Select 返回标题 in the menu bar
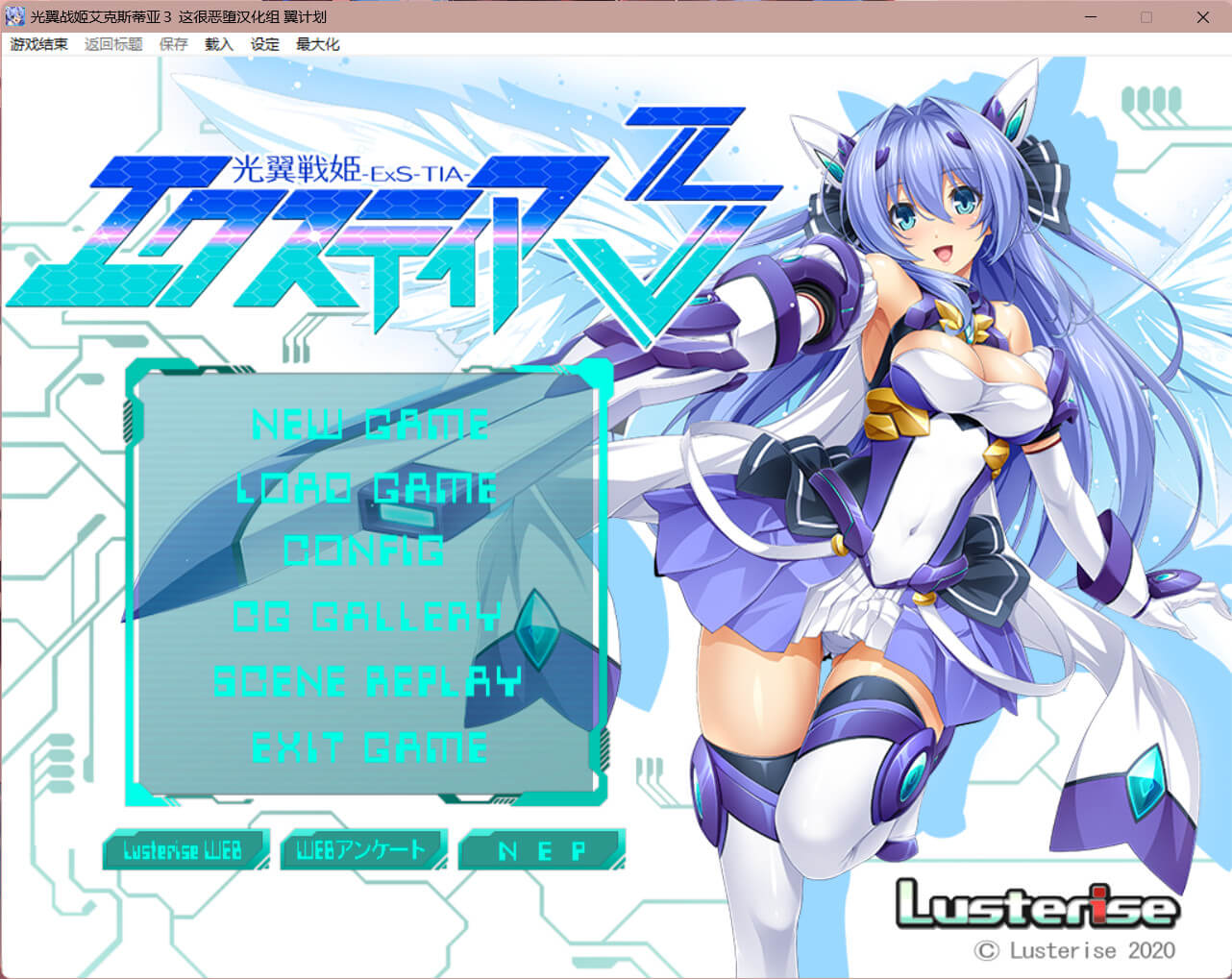The height and width of the screenshot is (979, 1232). [113, 44]
